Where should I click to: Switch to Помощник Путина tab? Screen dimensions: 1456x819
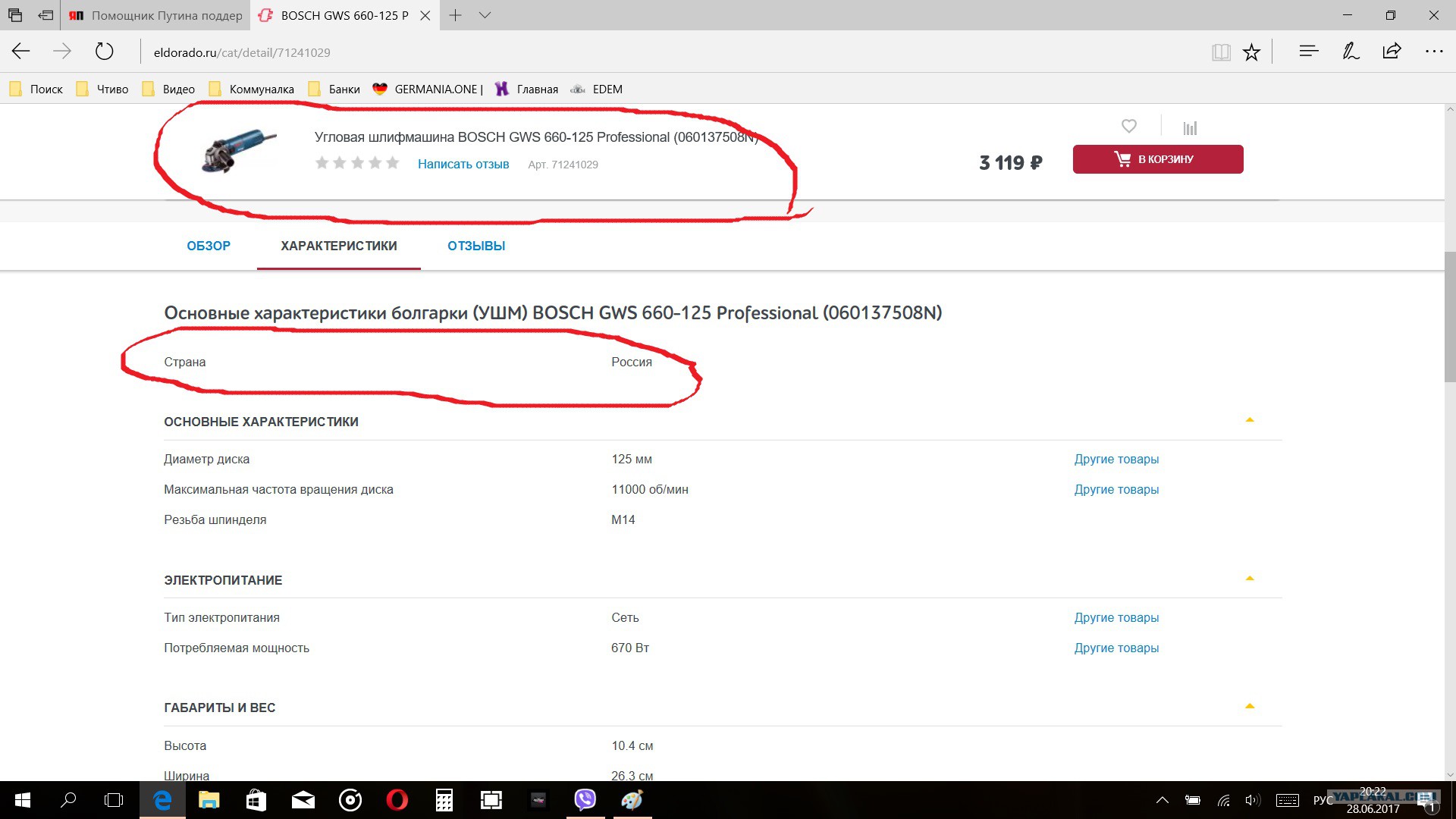pyautogui.click(x=155, y=15)
